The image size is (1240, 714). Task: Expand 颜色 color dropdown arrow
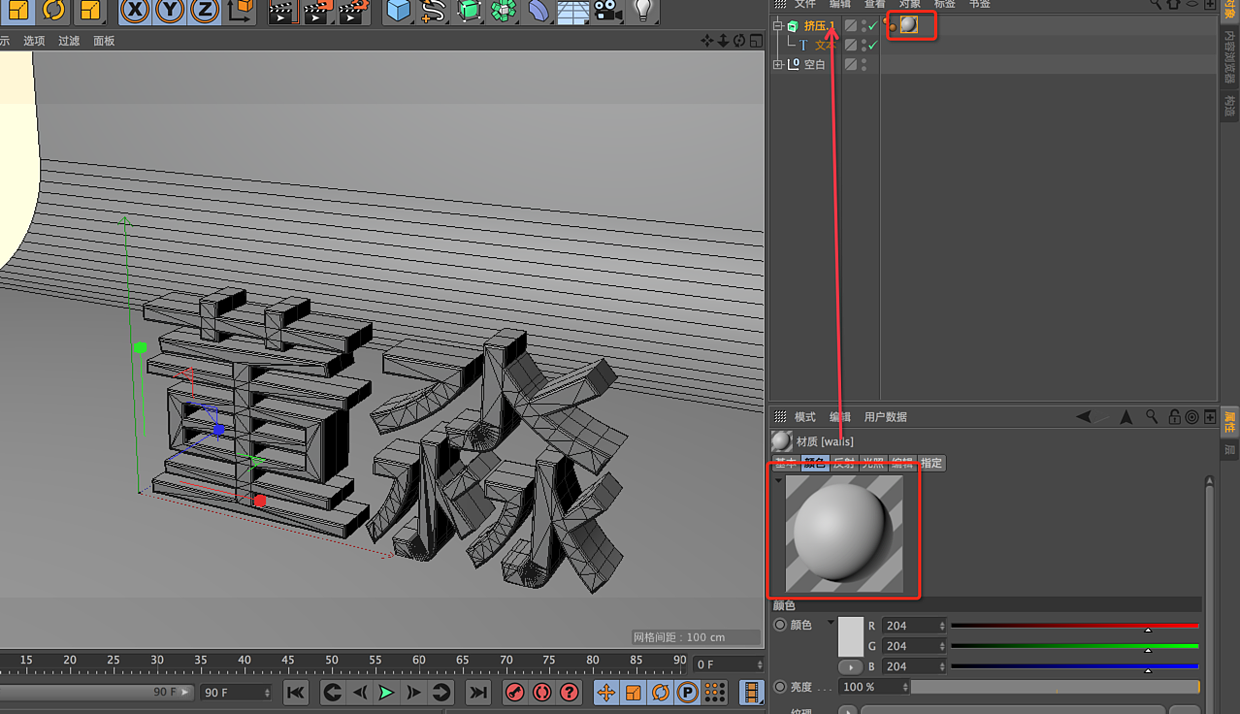coord(830,623)
